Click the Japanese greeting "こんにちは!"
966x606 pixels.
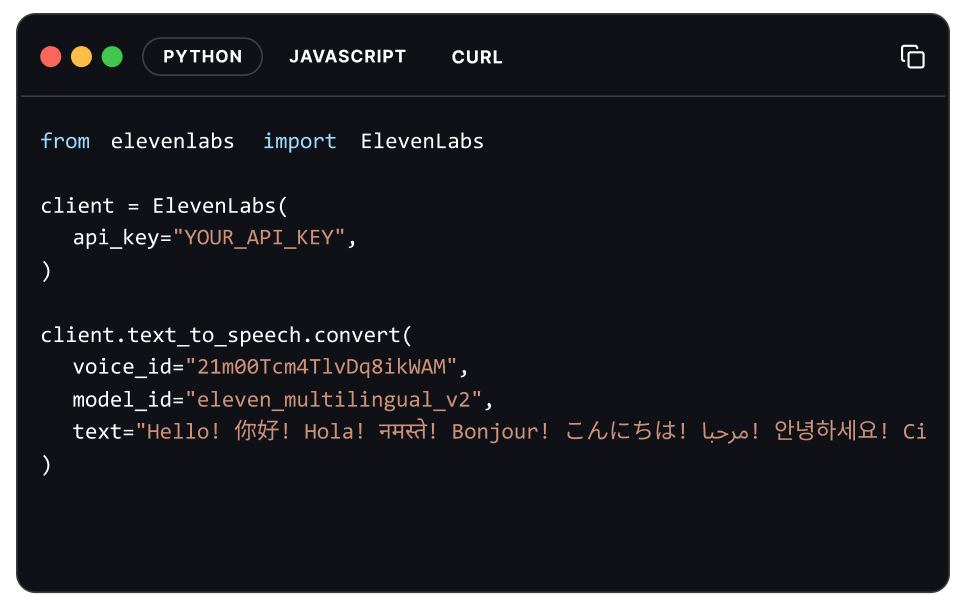click(626, 430)
